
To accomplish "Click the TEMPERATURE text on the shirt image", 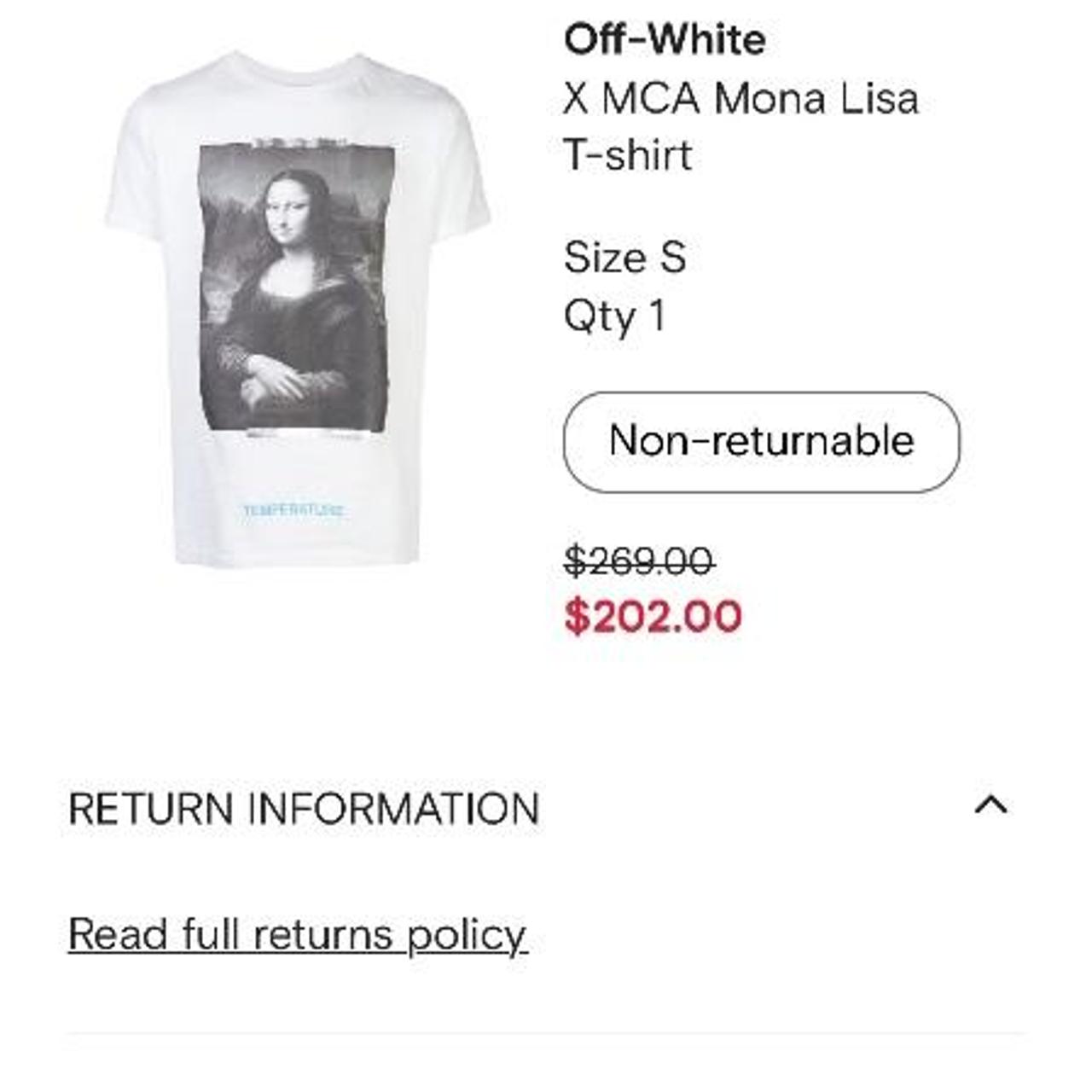I will click(x=294, y=509).
